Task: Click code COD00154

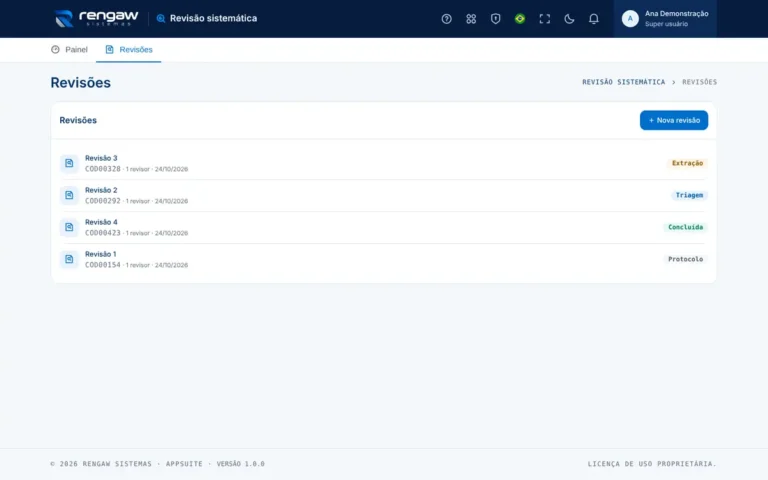Action: 102,264
